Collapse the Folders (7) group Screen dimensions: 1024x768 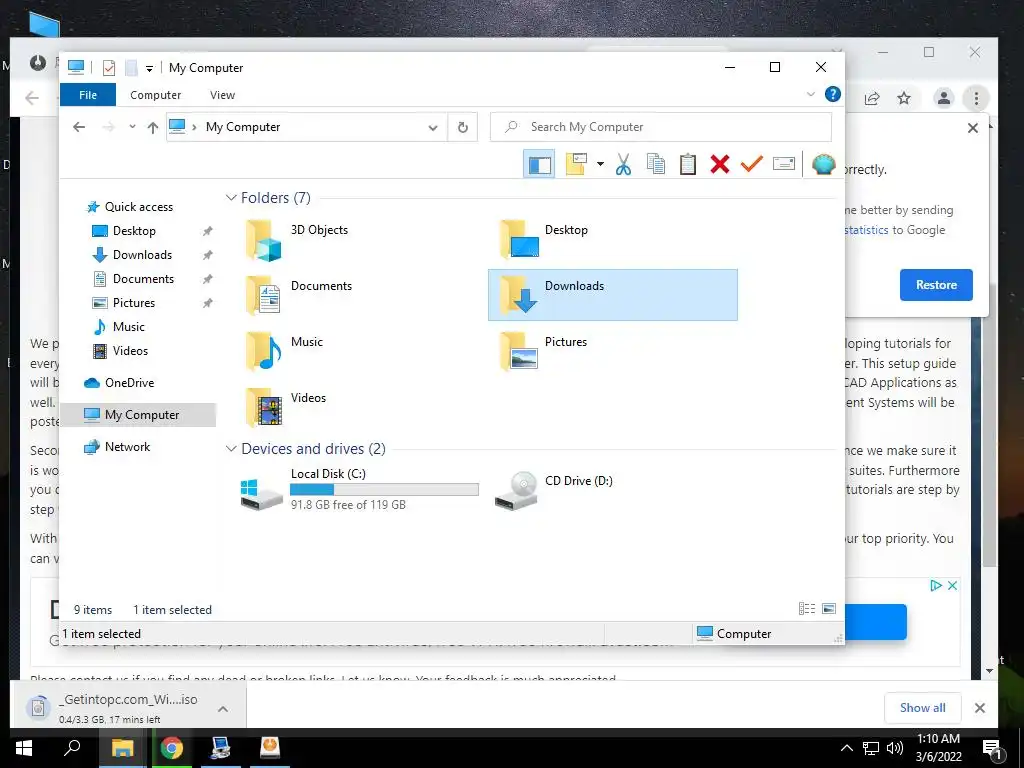click(x=231, y=198)
